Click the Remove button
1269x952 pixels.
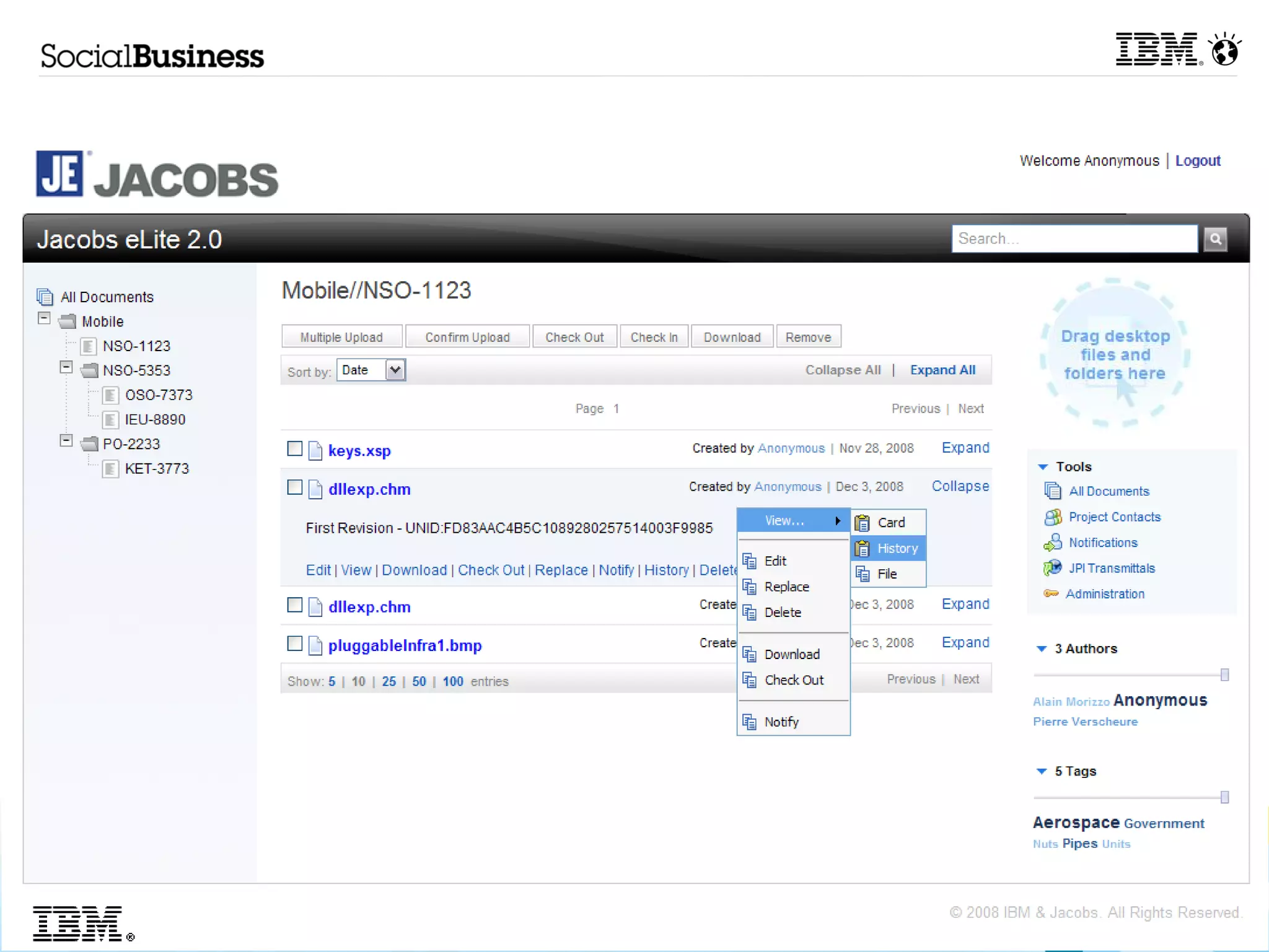(x=808, y=337)
